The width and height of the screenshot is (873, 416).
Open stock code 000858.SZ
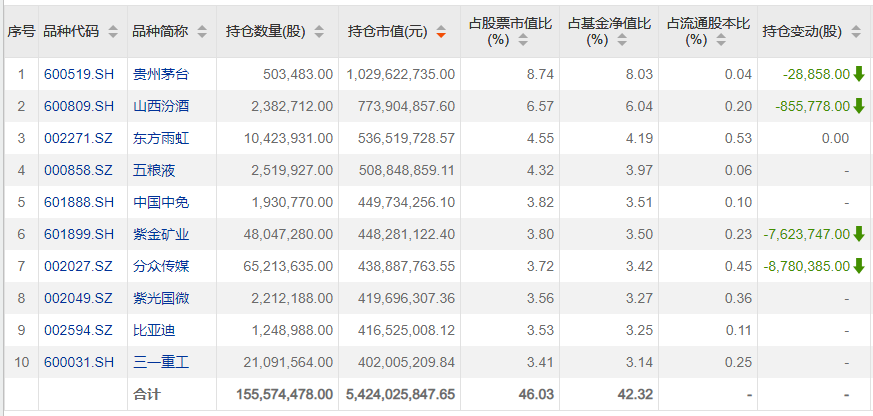pos(79,170)
